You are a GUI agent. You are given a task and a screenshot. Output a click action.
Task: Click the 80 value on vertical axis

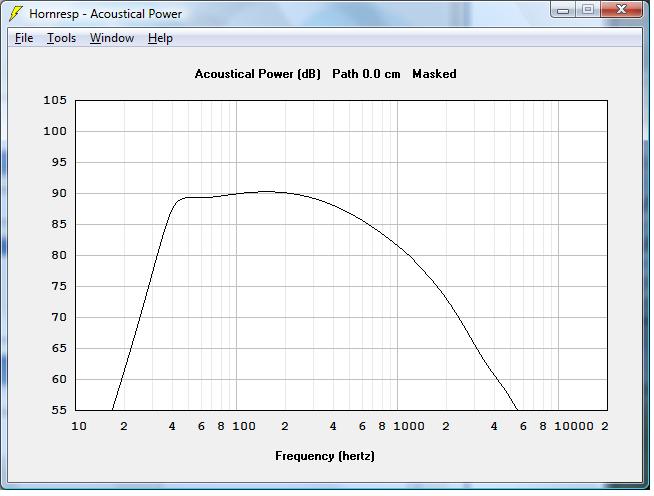[x=59, y=255]
